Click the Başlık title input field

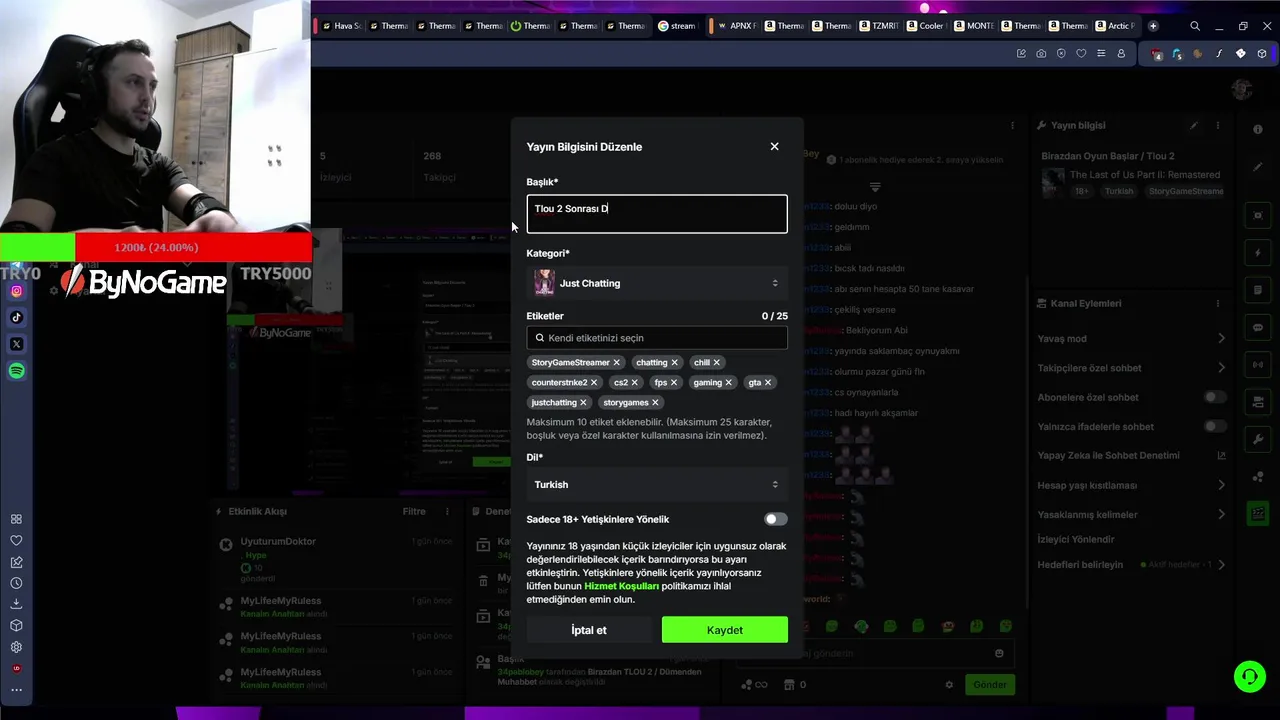657,214
